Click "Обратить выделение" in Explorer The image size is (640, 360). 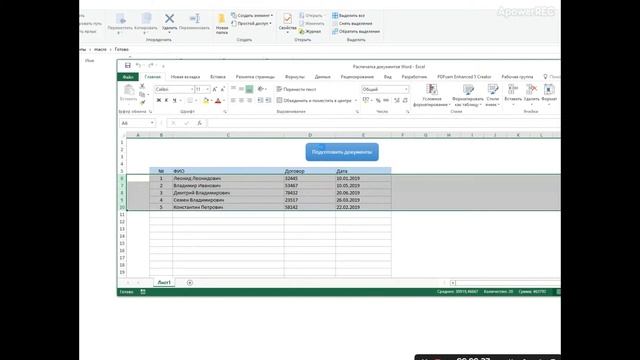356,31
